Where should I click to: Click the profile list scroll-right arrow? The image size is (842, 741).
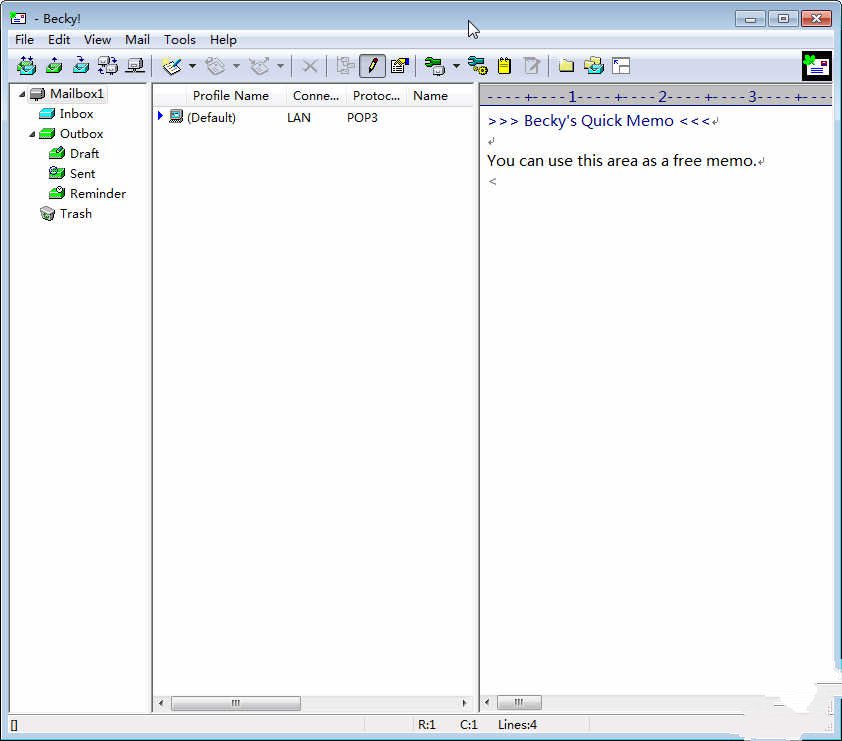[x=464, y=703]
